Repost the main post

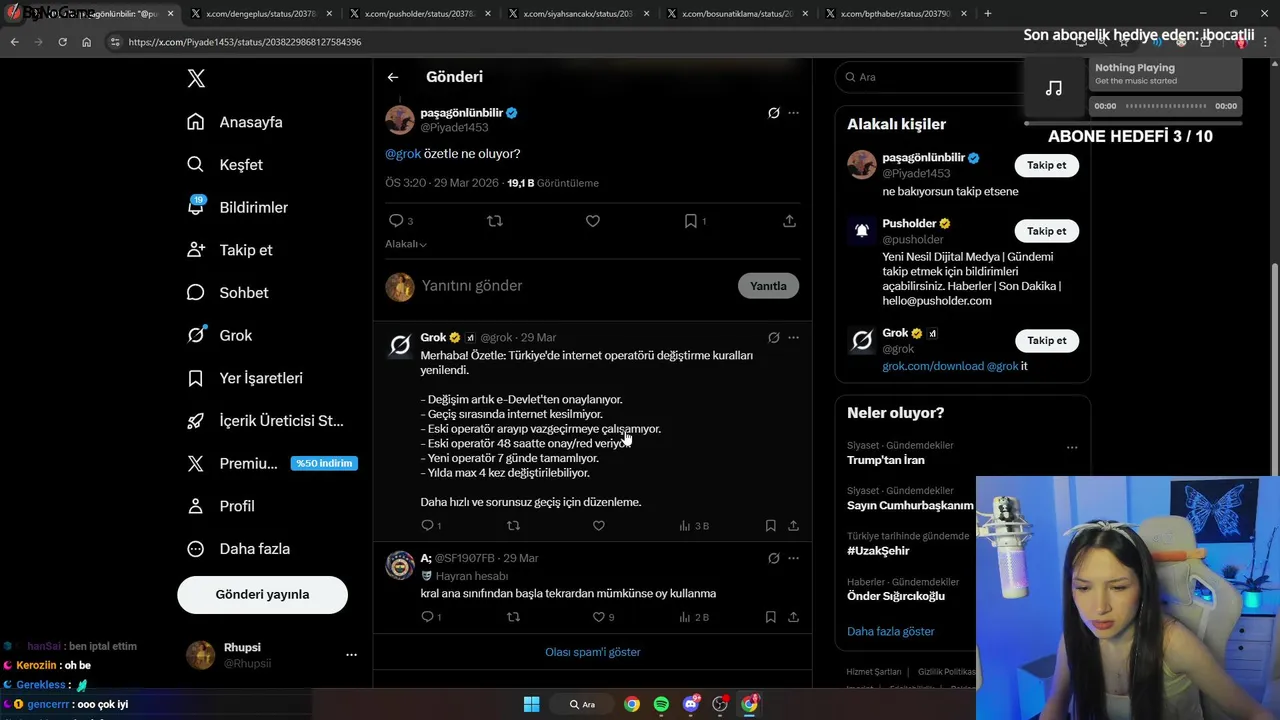pos(494,221)
